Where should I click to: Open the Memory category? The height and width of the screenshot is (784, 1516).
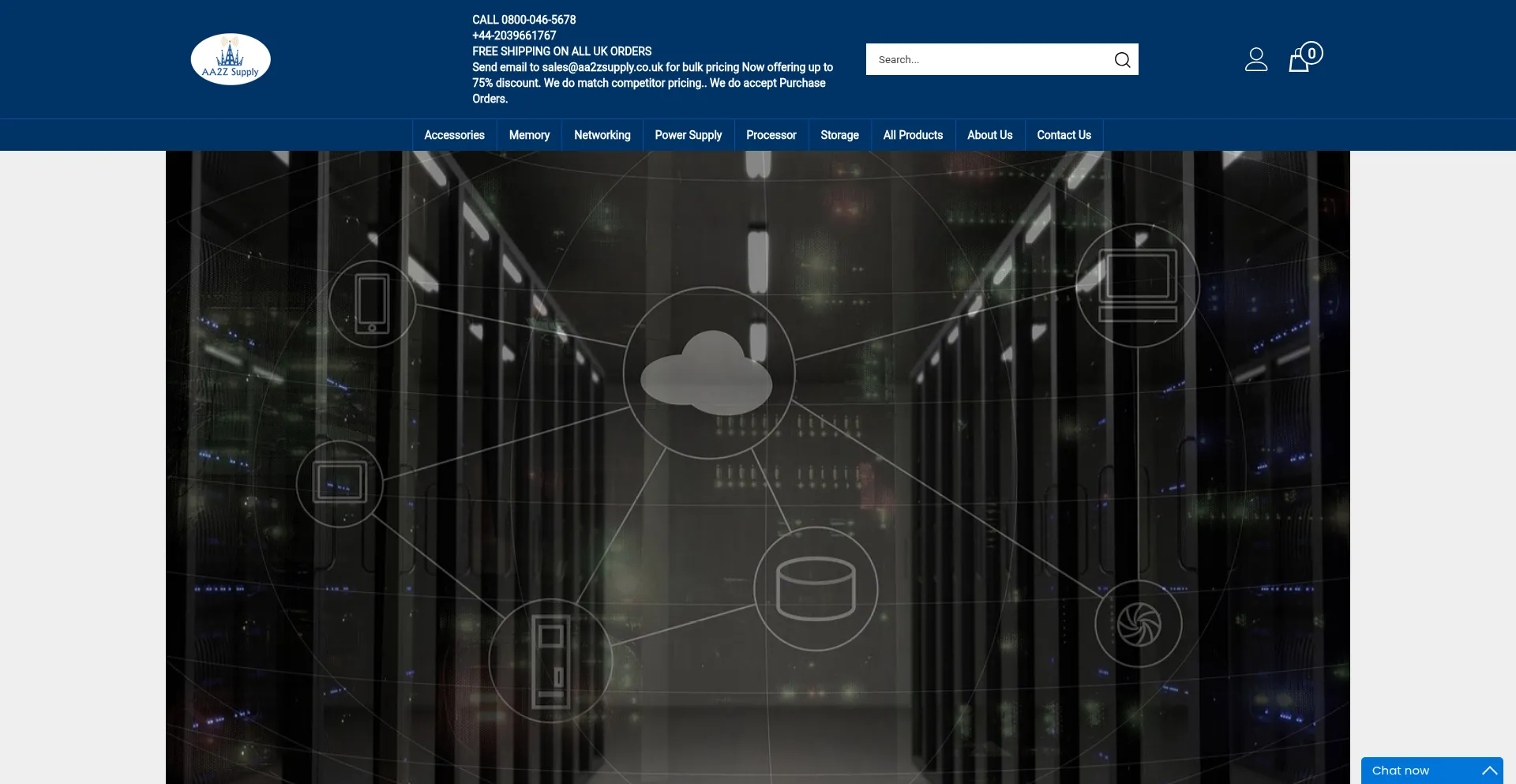(529, 135)
